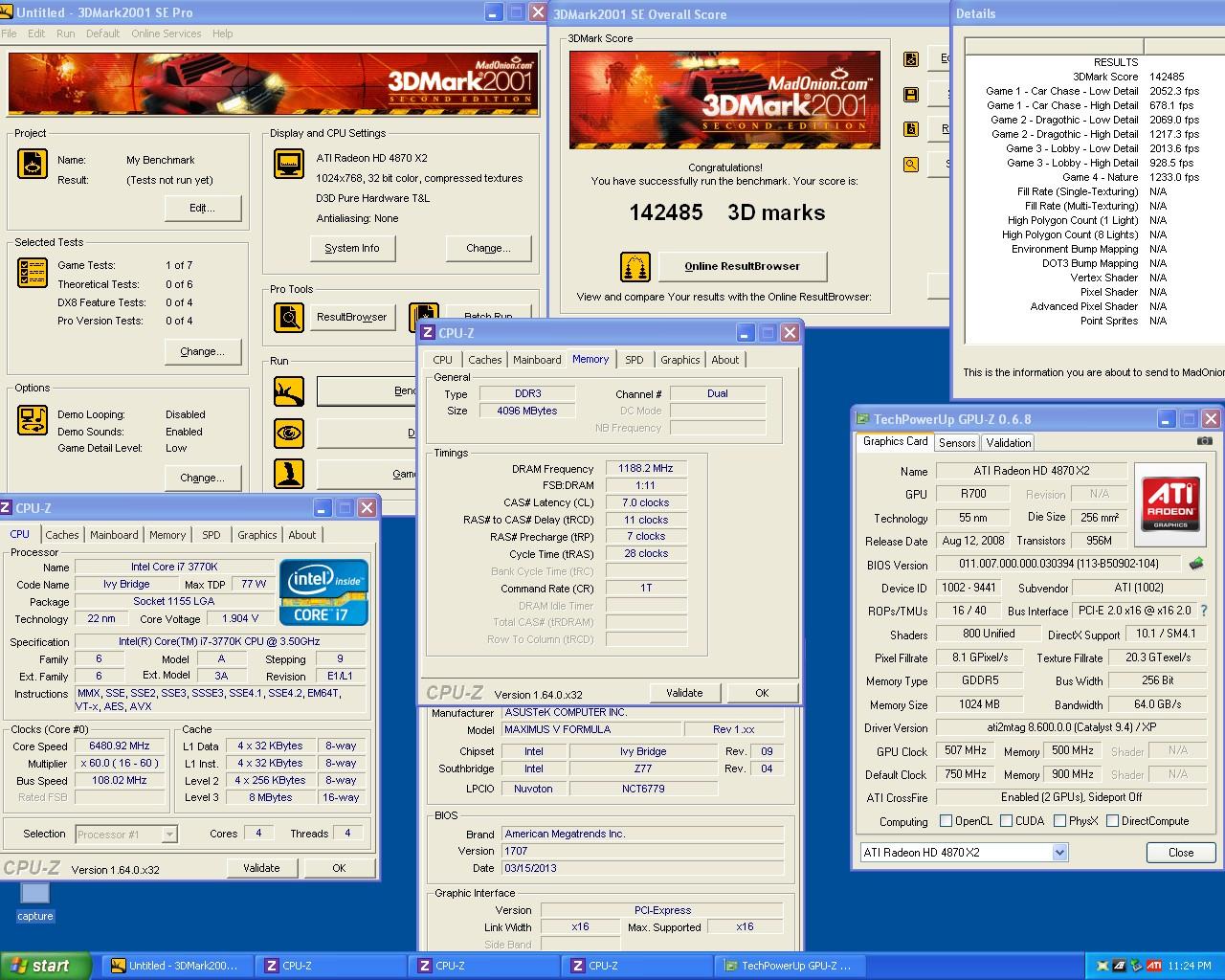Open the capture desktop icon
The width and height of the screenshot is (1225, 980).
click(x=35, y=902)
